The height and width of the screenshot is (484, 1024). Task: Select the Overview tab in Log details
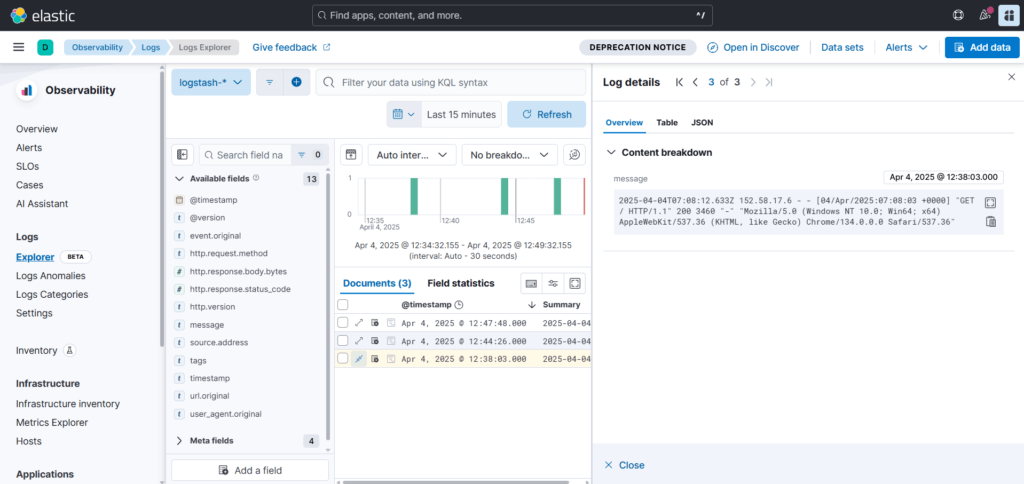pos(624,122)
